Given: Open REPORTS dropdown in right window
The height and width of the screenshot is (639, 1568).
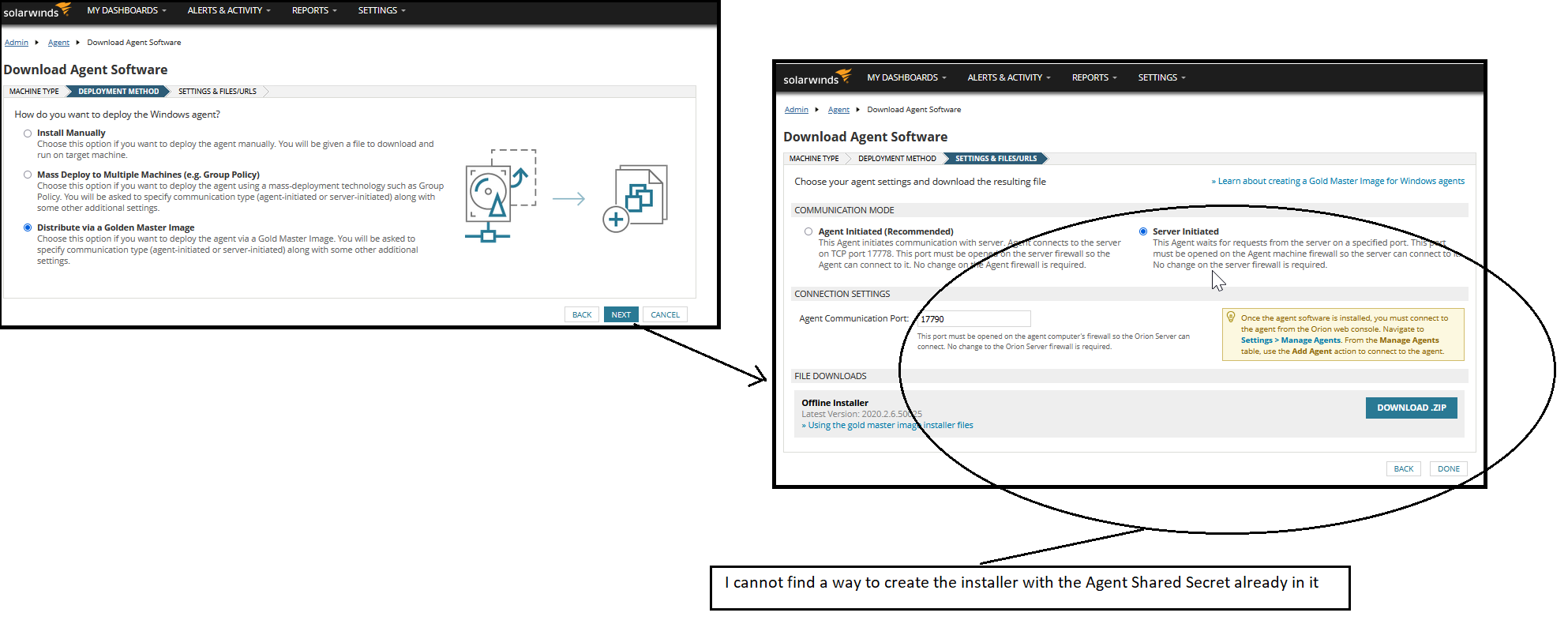Looking at the screenshot, I should [x=1094, y=77].
